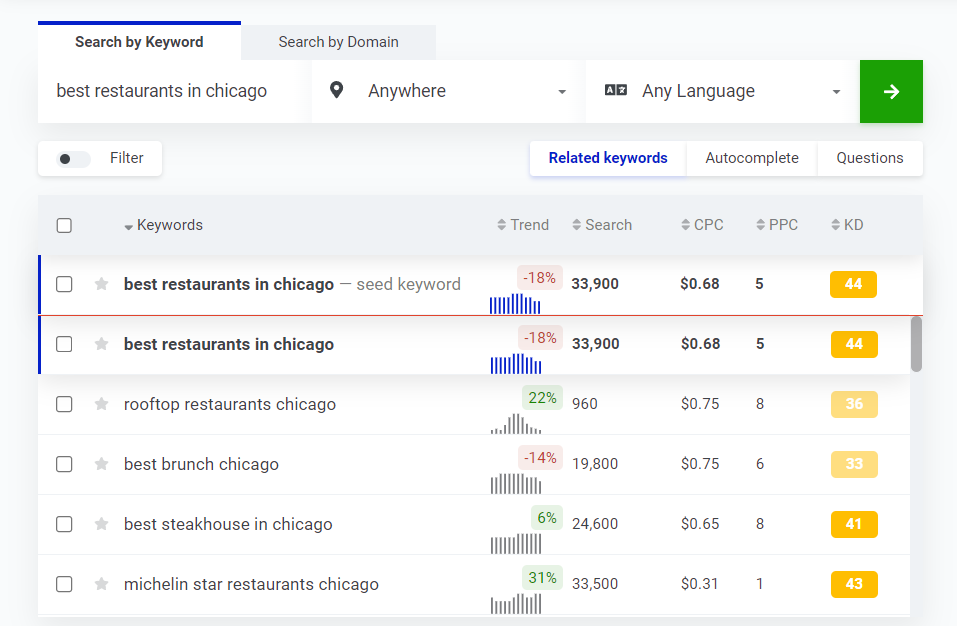Select the Autocomplete view
The width and height of the screenshot is (957, 626).
[751, 158]
